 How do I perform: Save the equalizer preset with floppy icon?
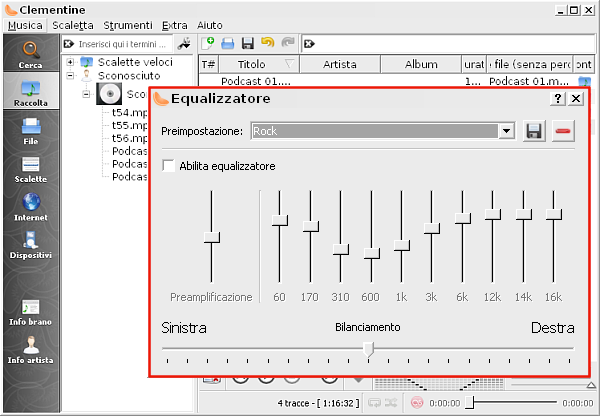tap(534, 131)
